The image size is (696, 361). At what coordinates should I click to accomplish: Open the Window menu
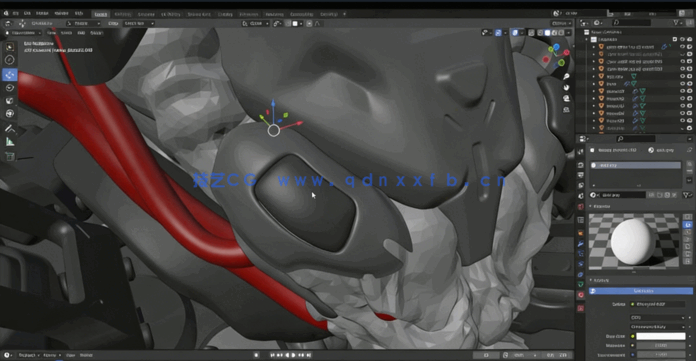pos(61,14)
